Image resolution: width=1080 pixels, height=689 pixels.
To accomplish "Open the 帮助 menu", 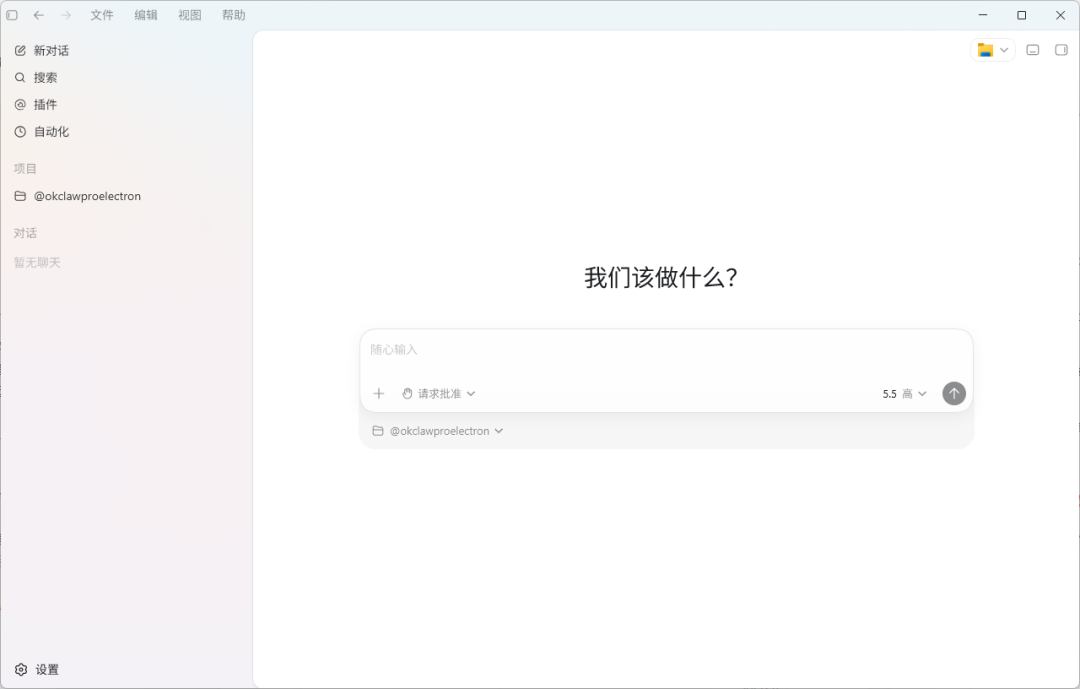I will tap(233, 15).
